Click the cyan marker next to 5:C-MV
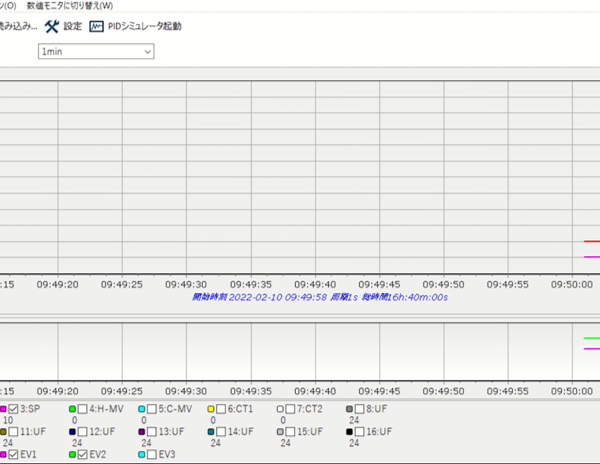The image size is (600, 464). point(142,409)
